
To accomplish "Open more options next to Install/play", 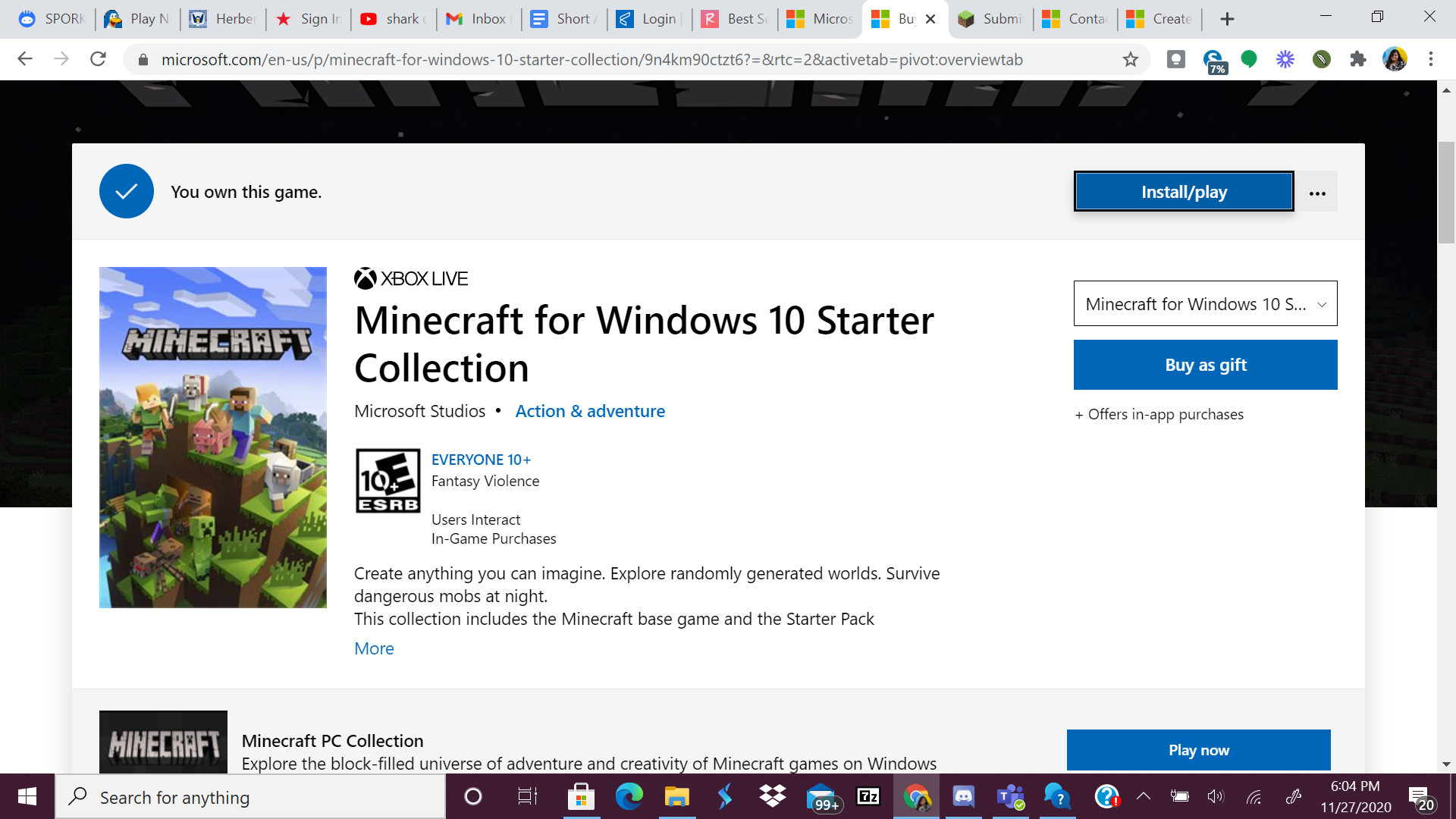I will (x=1317, y=192).
